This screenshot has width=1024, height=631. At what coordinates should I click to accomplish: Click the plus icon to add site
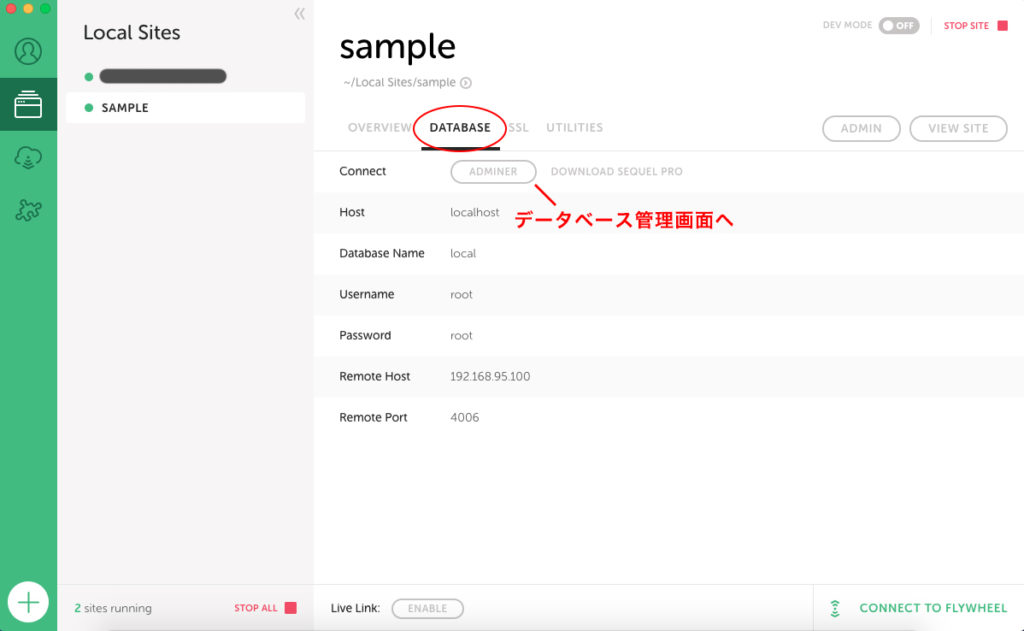pyautogui.click(x=28, y=602)
